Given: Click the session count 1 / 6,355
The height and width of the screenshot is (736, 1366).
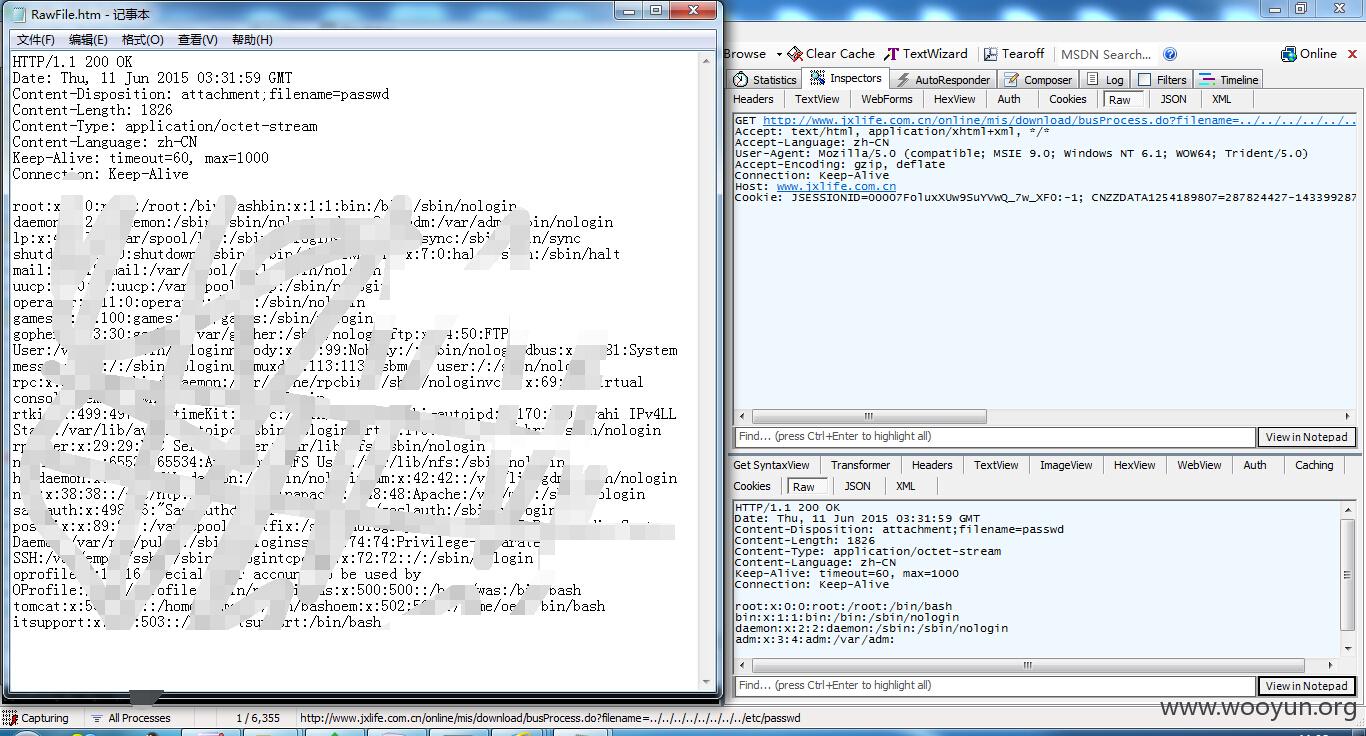Looking at the screenshot, I should (x=258, y=718).
